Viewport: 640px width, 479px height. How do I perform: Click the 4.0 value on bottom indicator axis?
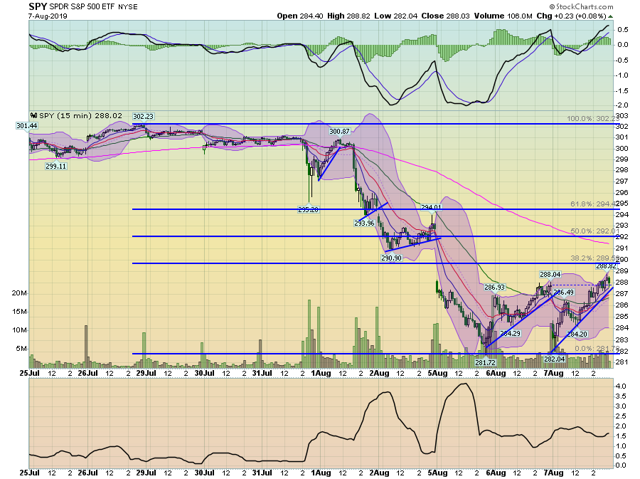[x=620, y=386]
